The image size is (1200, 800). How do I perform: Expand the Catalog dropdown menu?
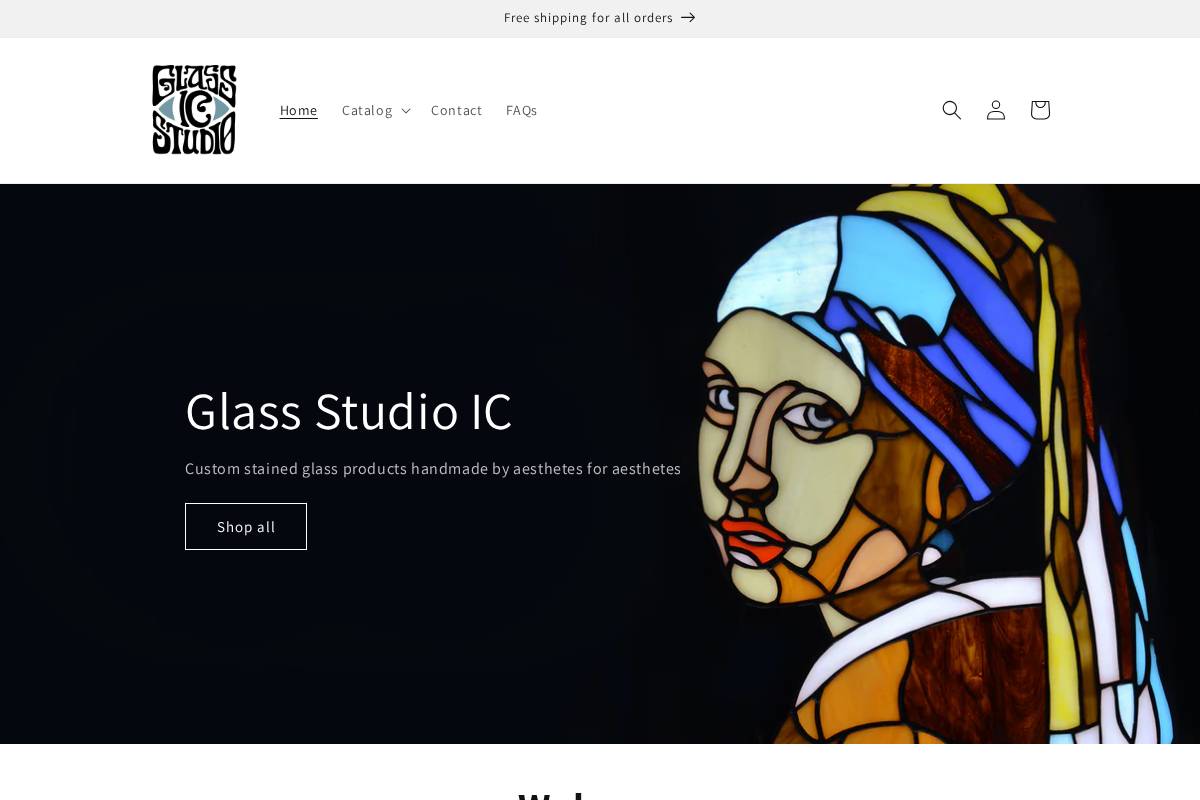click(x=376, y=110)
